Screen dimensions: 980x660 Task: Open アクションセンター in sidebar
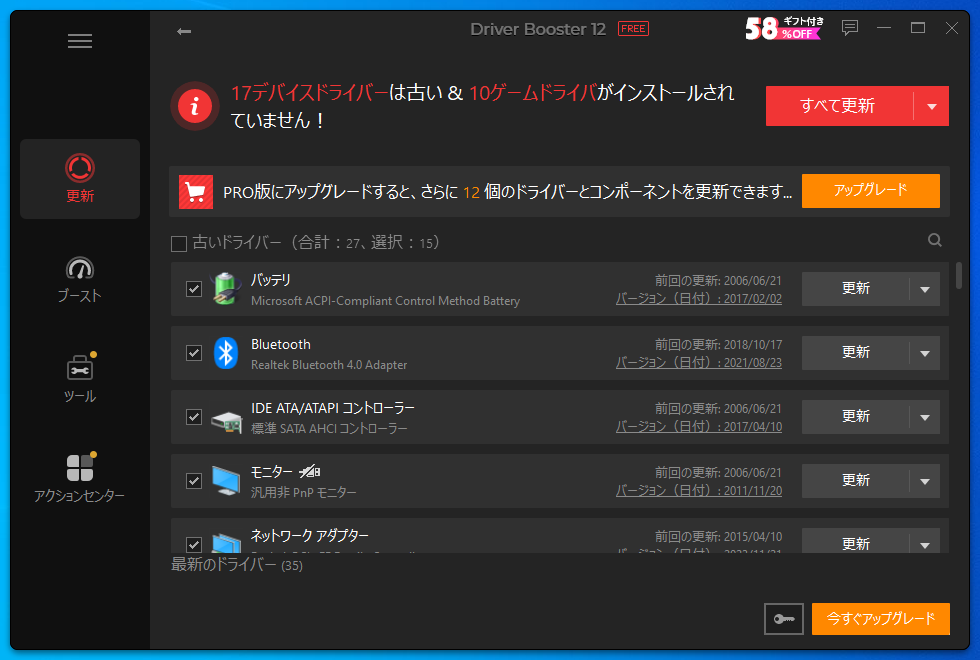(x=80, y=478)
